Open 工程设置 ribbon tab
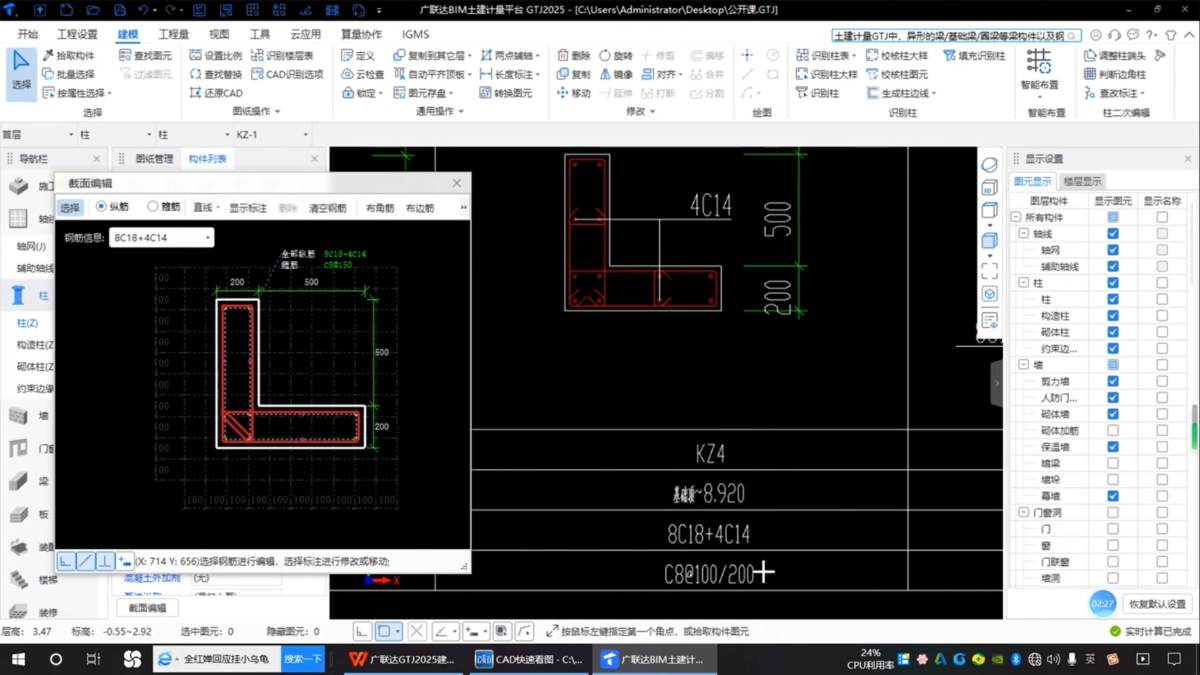Screen dimensions: 1200x675 [77, 34]
